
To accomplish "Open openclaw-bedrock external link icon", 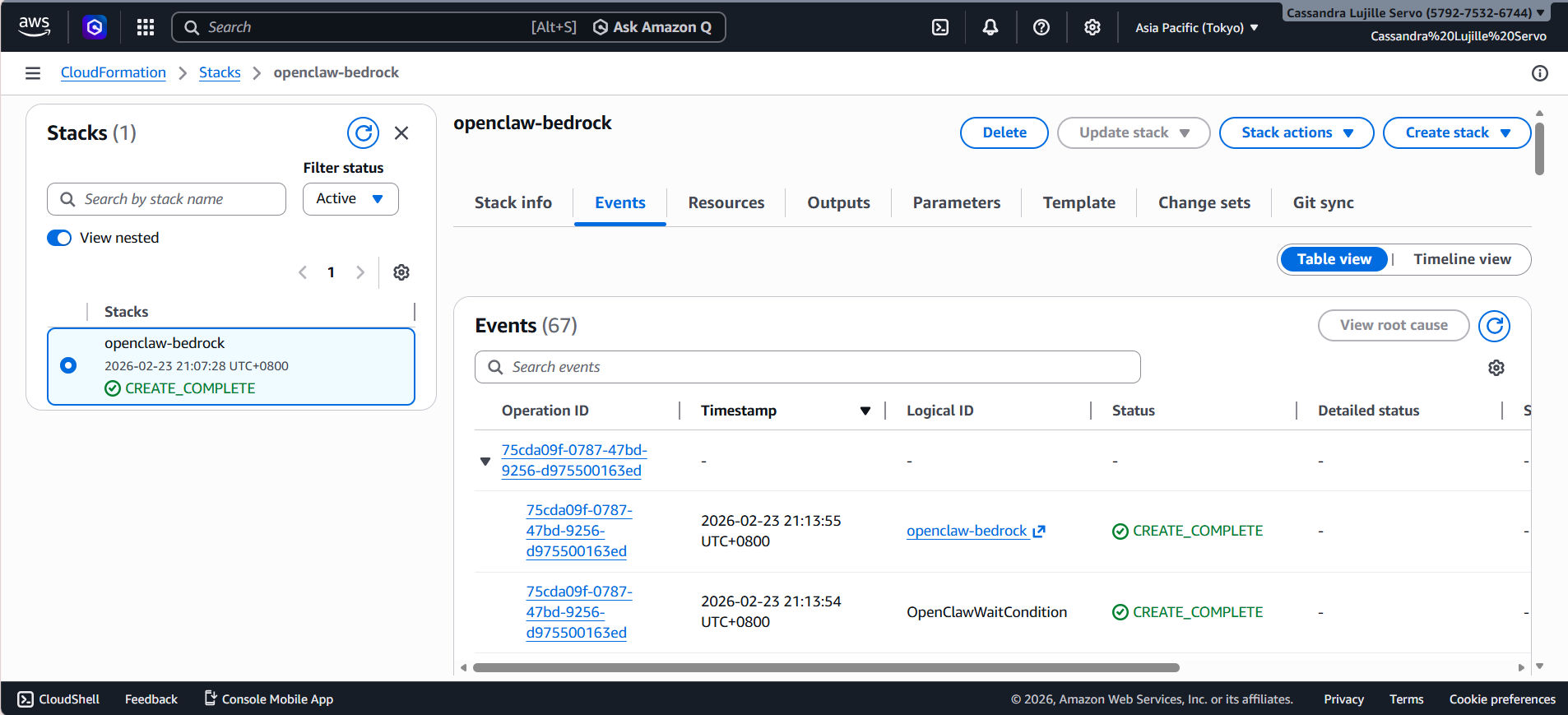I will (x=1039, y=532).
